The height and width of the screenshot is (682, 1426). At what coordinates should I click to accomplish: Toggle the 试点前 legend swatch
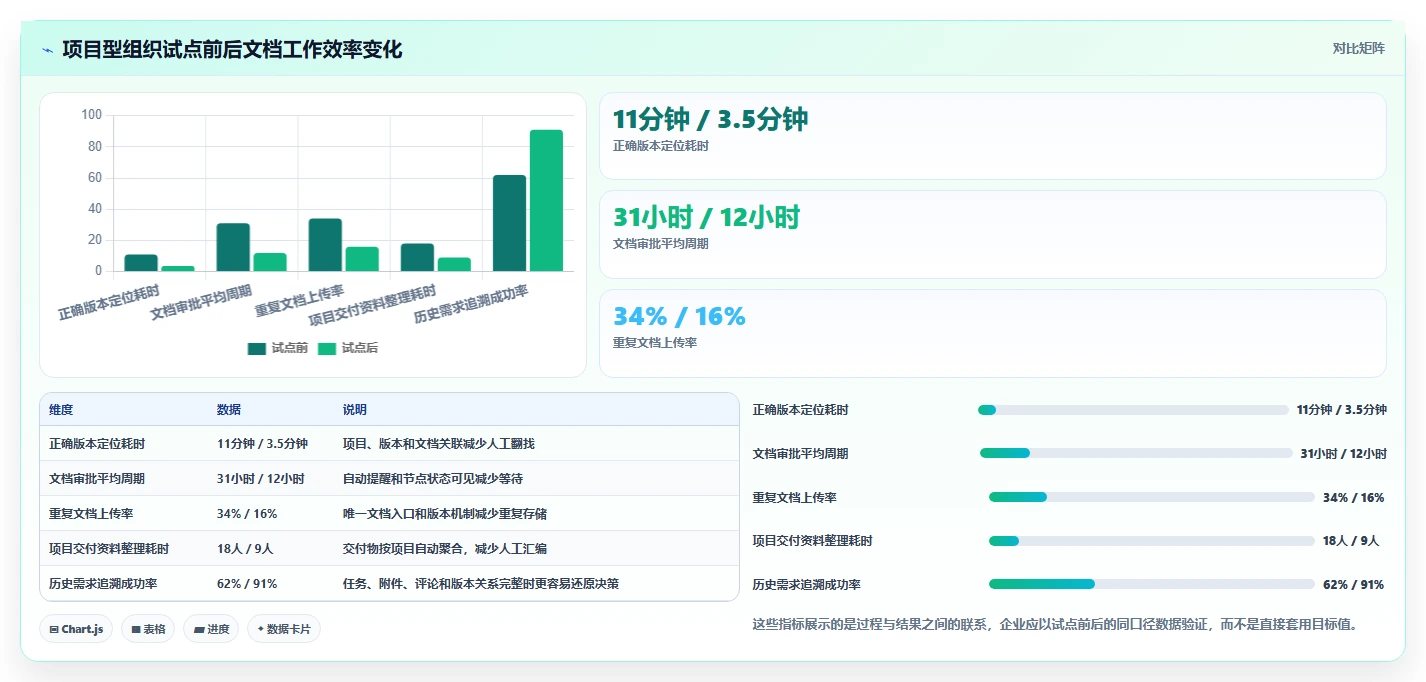pyautogui.click(x=257, y=348)
